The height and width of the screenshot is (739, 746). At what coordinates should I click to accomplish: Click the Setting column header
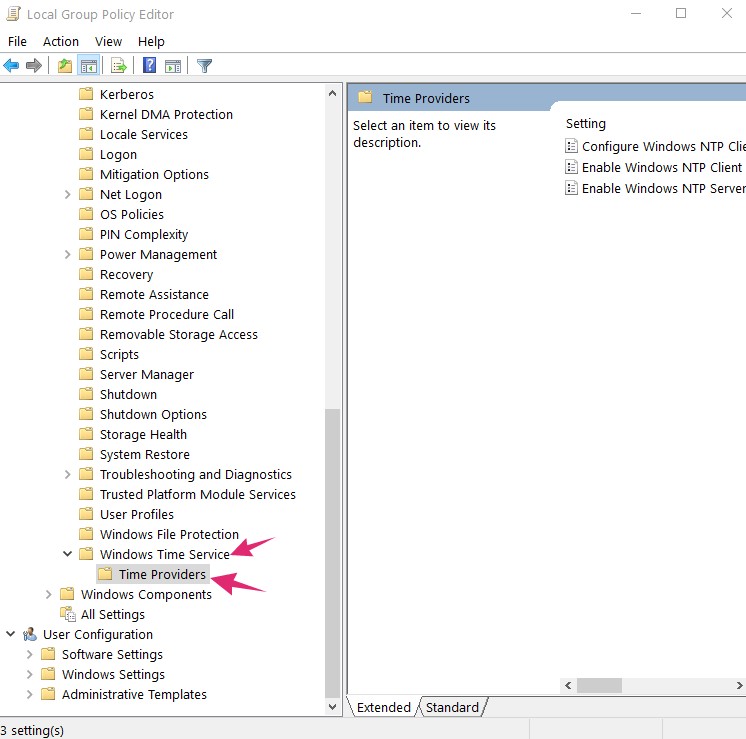585,123
